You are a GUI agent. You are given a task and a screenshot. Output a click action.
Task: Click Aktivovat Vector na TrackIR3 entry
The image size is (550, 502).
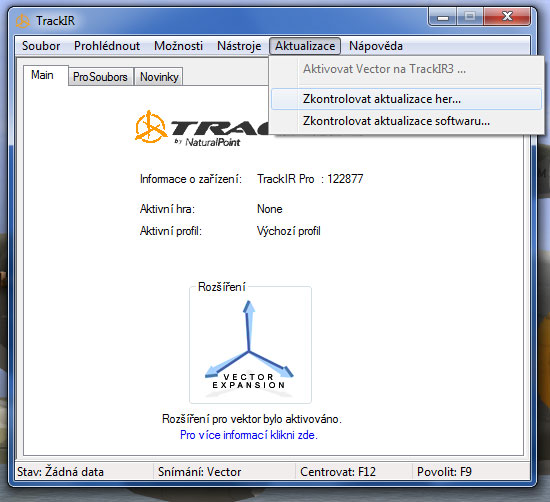click(x=406, y=69)
